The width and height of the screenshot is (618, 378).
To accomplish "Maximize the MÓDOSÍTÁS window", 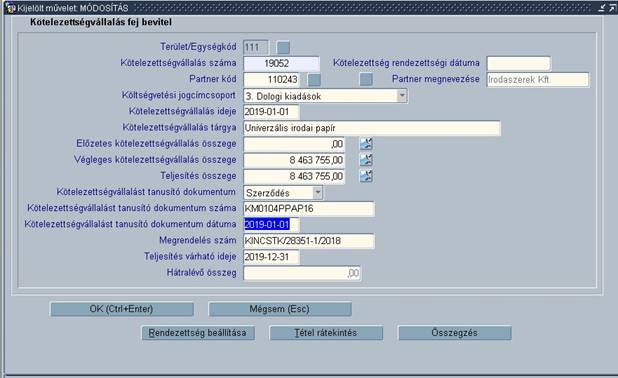I will coord(612,8).
